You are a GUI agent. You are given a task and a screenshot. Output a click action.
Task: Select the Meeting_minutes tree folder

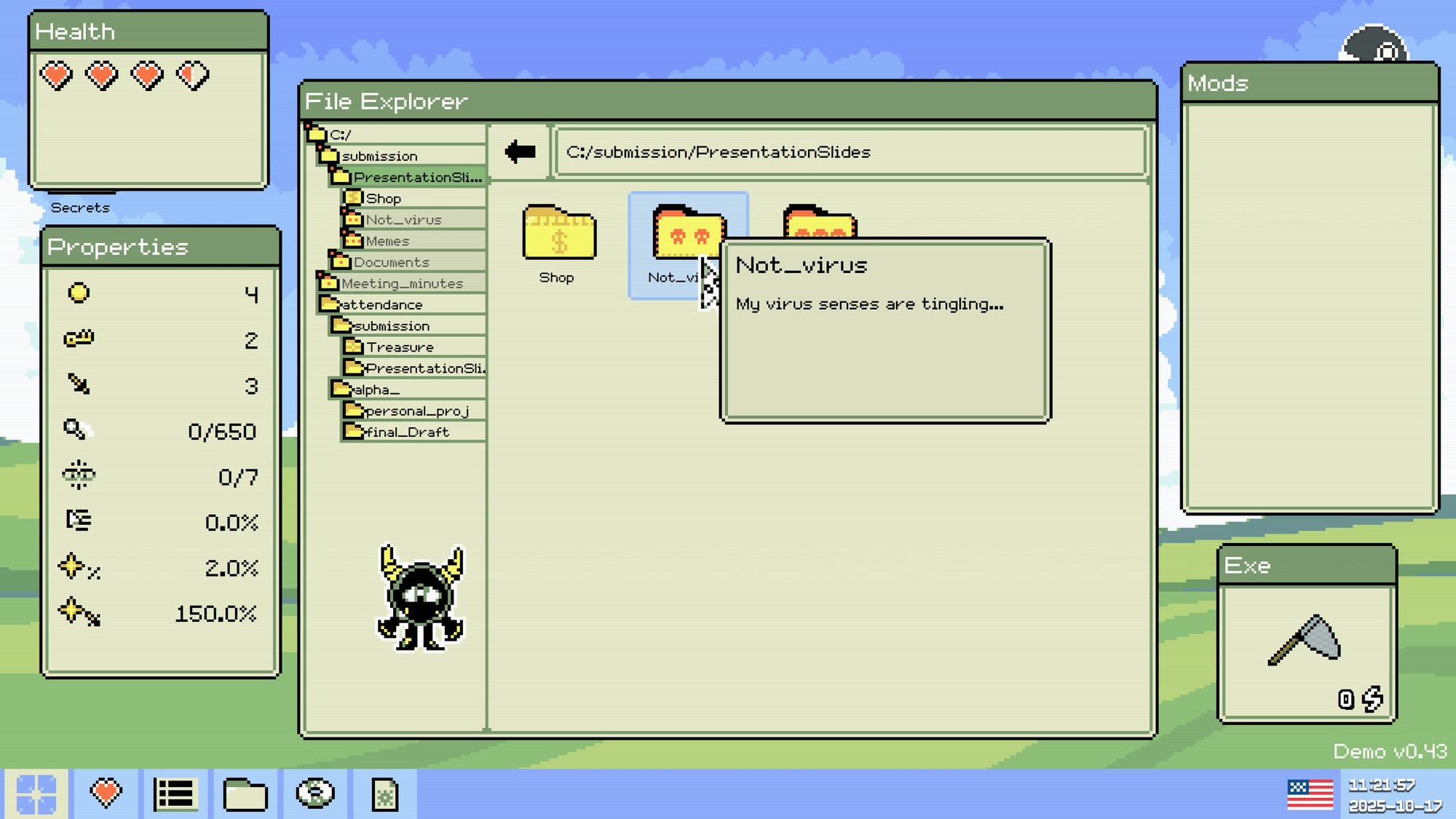click(x=402, y=283)
